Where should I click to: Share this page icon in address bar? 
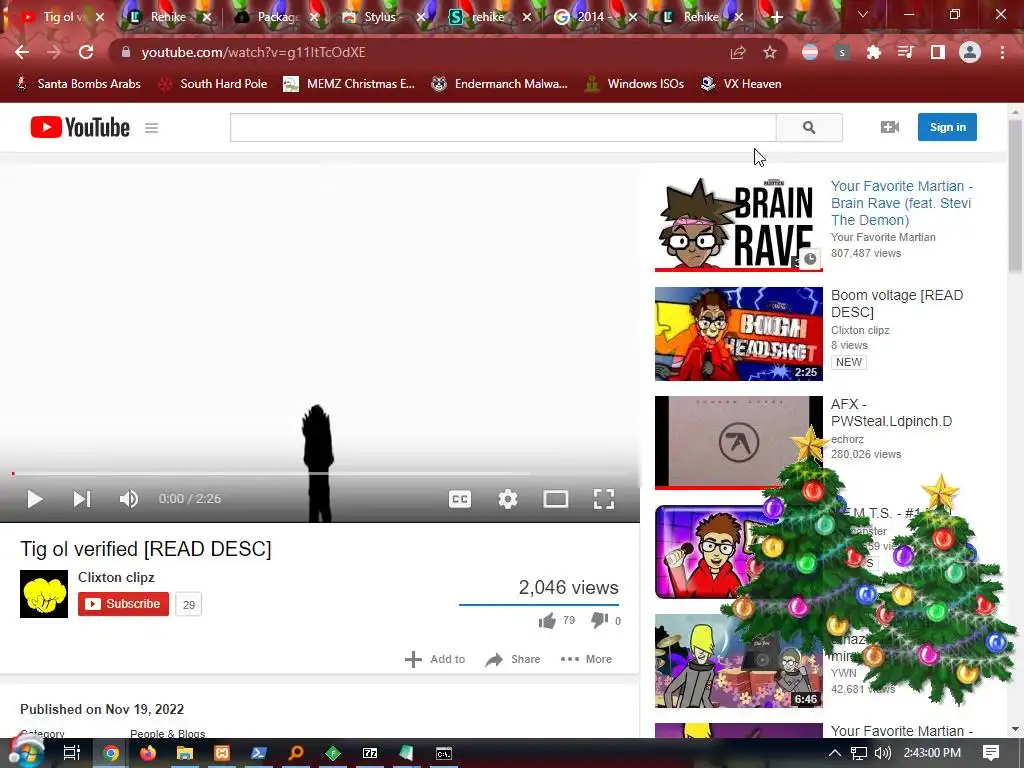pos(738,52)
